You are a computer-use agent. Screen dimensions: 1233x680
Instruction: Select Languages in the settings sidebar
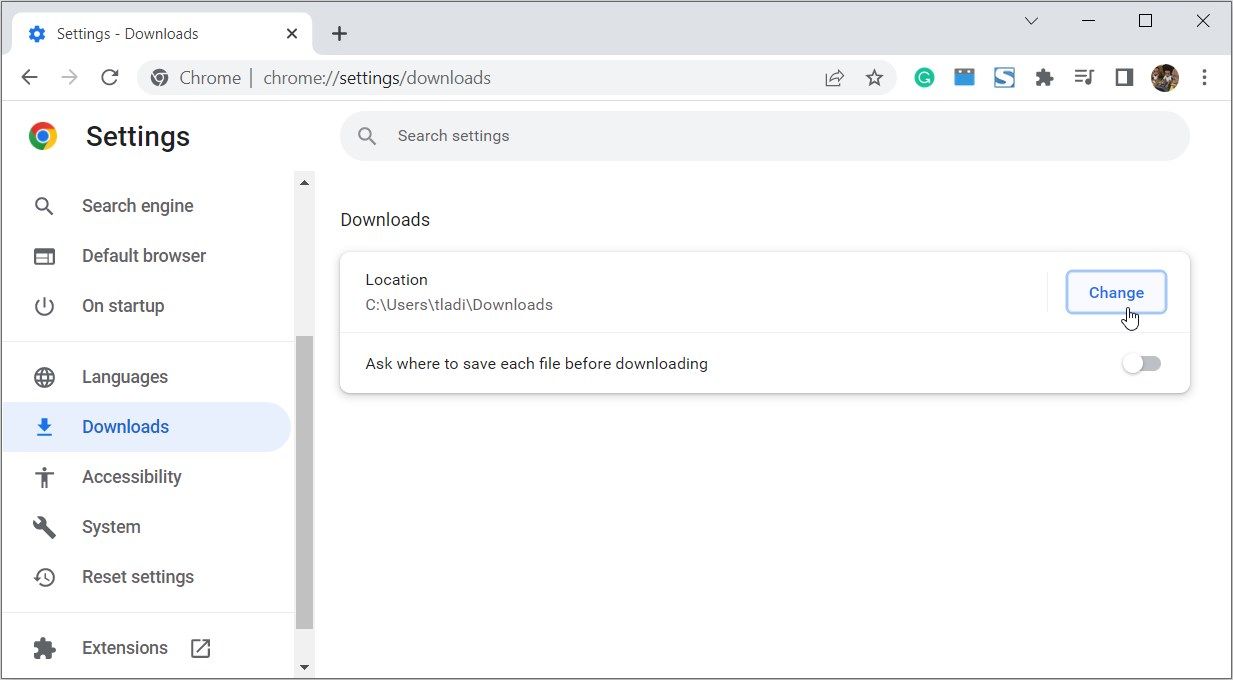pyautogui.click(x=124, y=377)
